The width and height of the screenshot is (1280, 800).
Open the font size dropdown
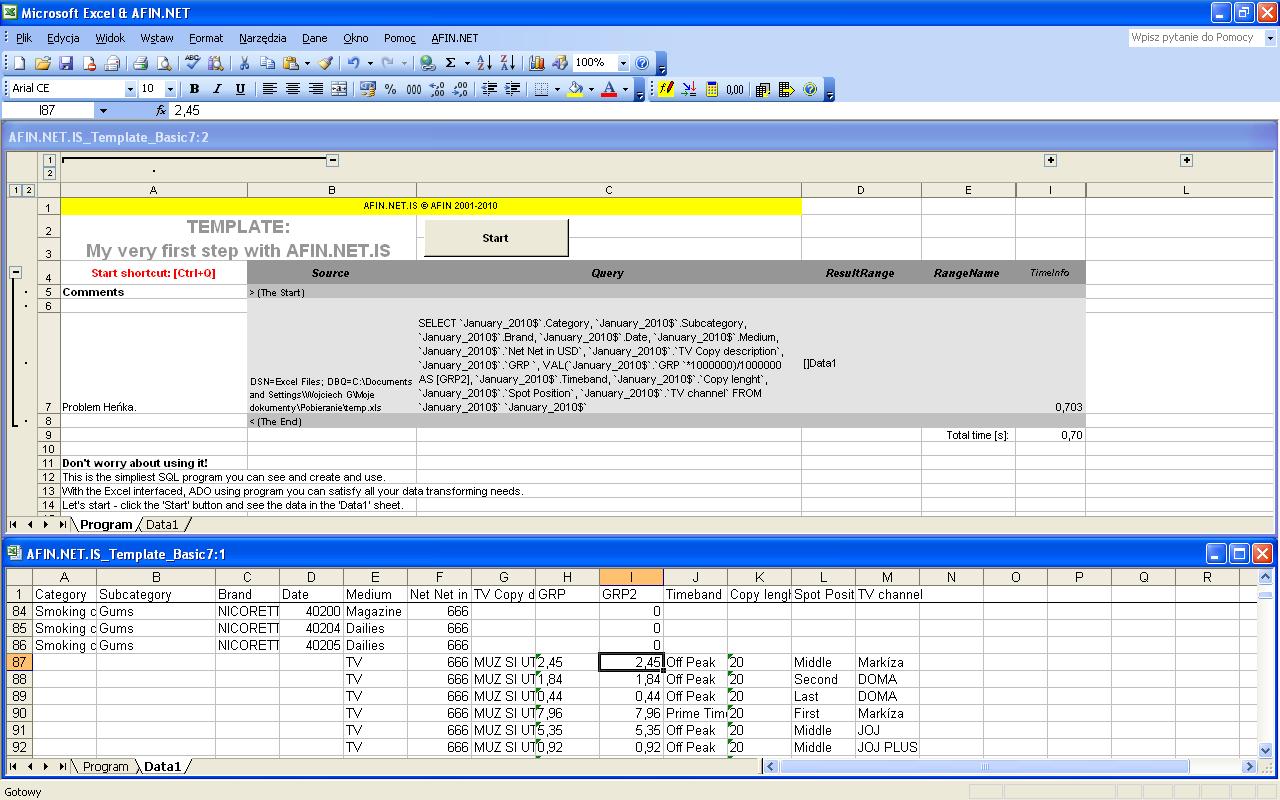(169, 89)
